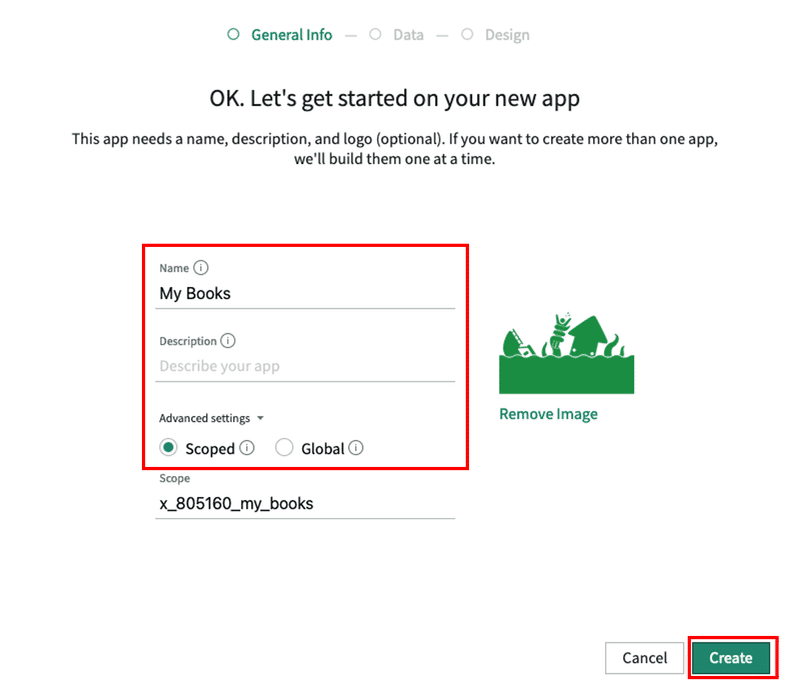Select the Global radio button
The height and width of the screenshot is (690, 800).
284,448
